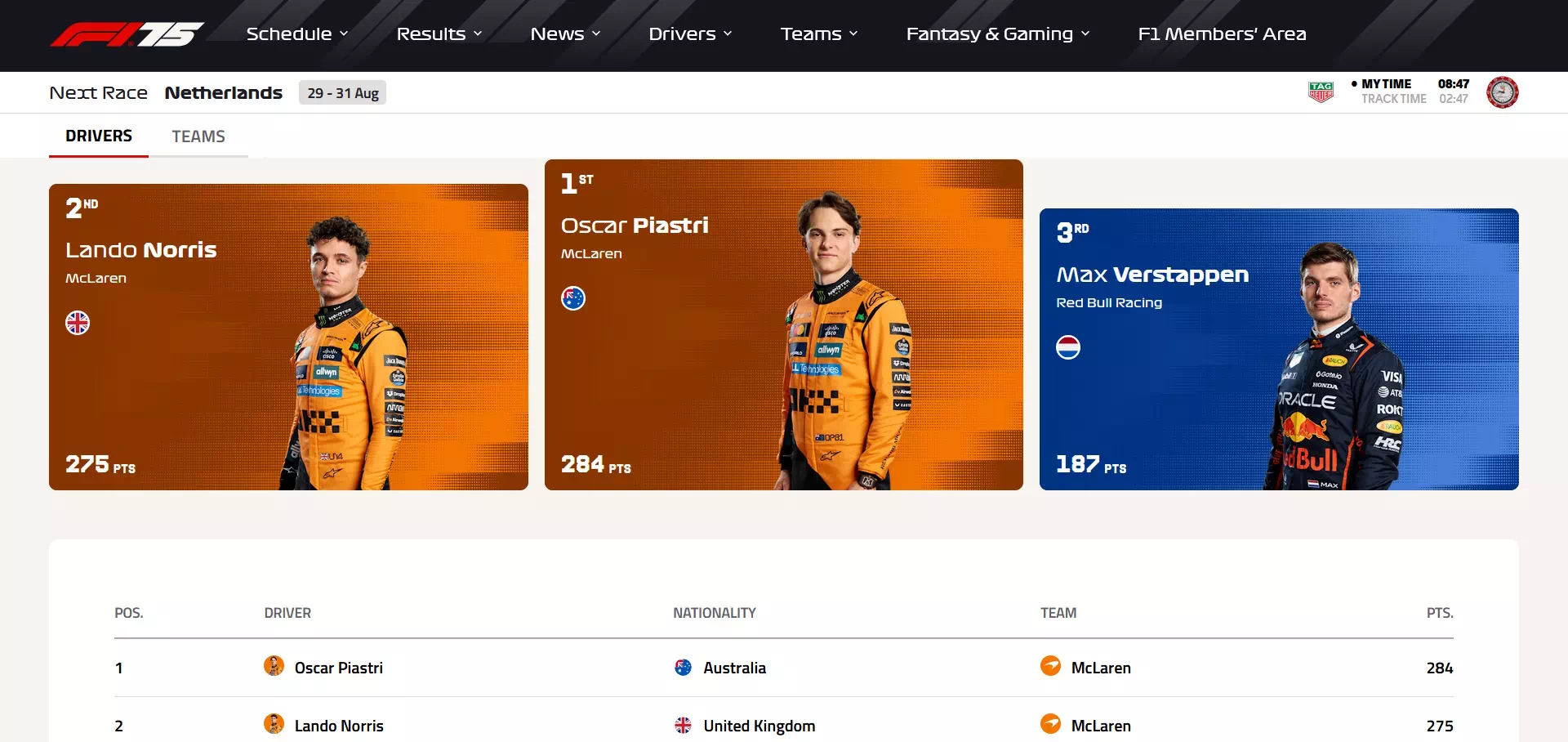Switch to the Teams standings tab
Image resolution: width=1568 pixels, height=742 pixels.
(198, 136)
